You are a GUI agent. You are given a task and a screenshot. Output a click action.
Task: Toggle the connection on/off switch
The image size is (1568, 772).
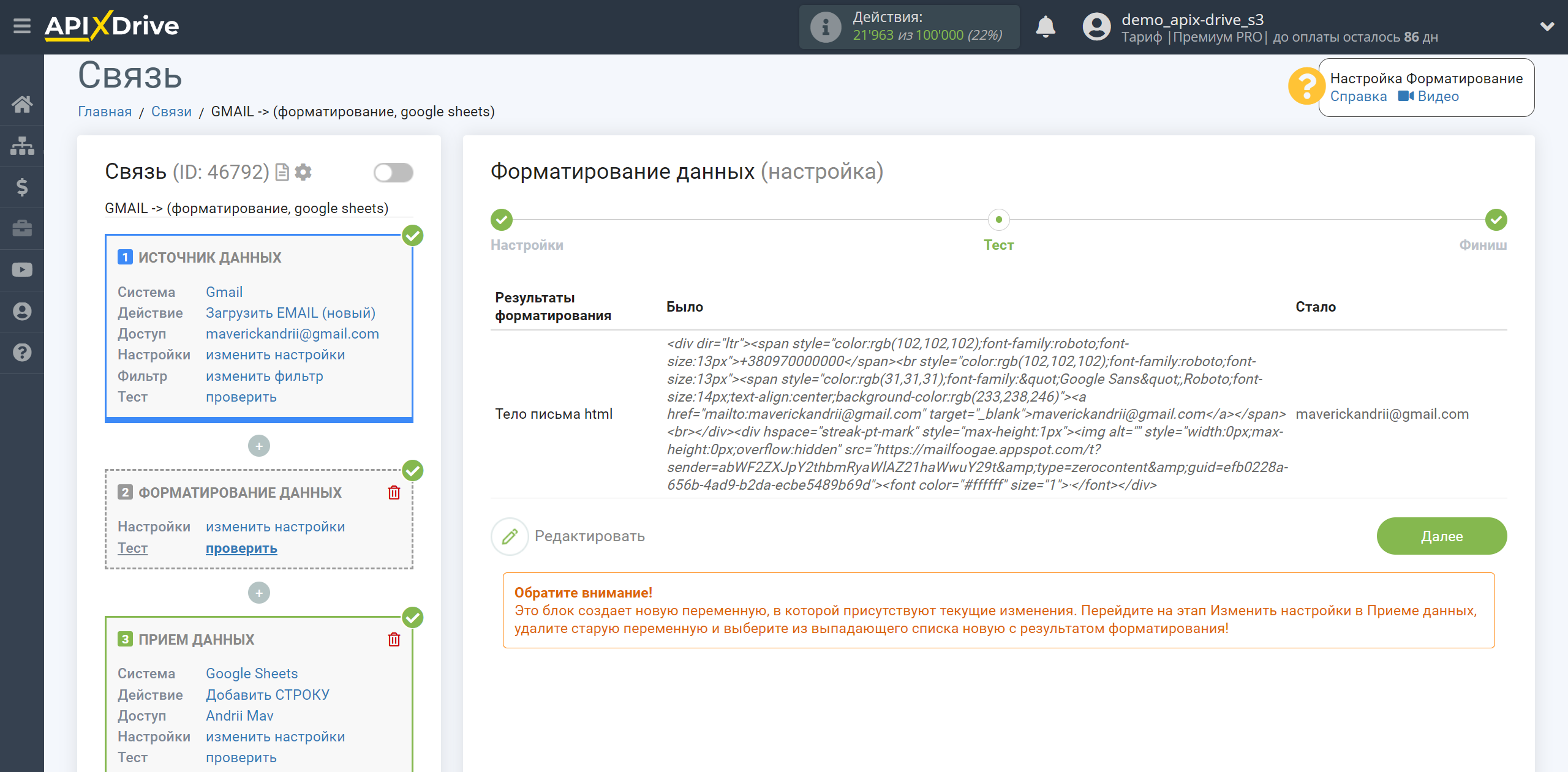point(393,173)
